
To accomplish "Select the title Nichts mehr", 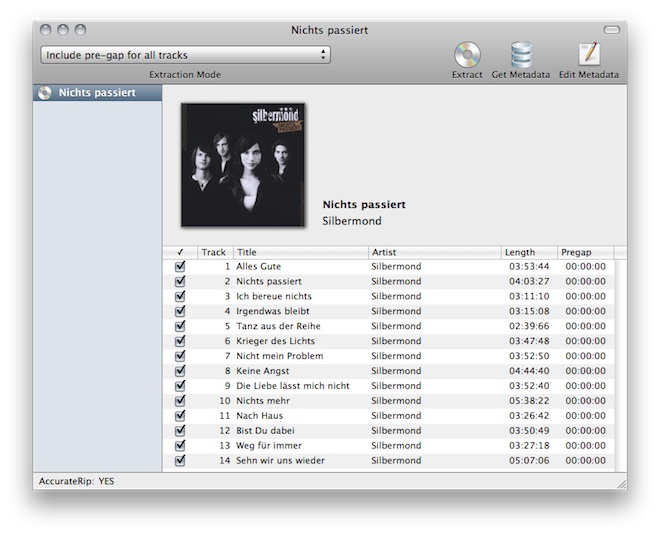I will (x=263, y=401).
